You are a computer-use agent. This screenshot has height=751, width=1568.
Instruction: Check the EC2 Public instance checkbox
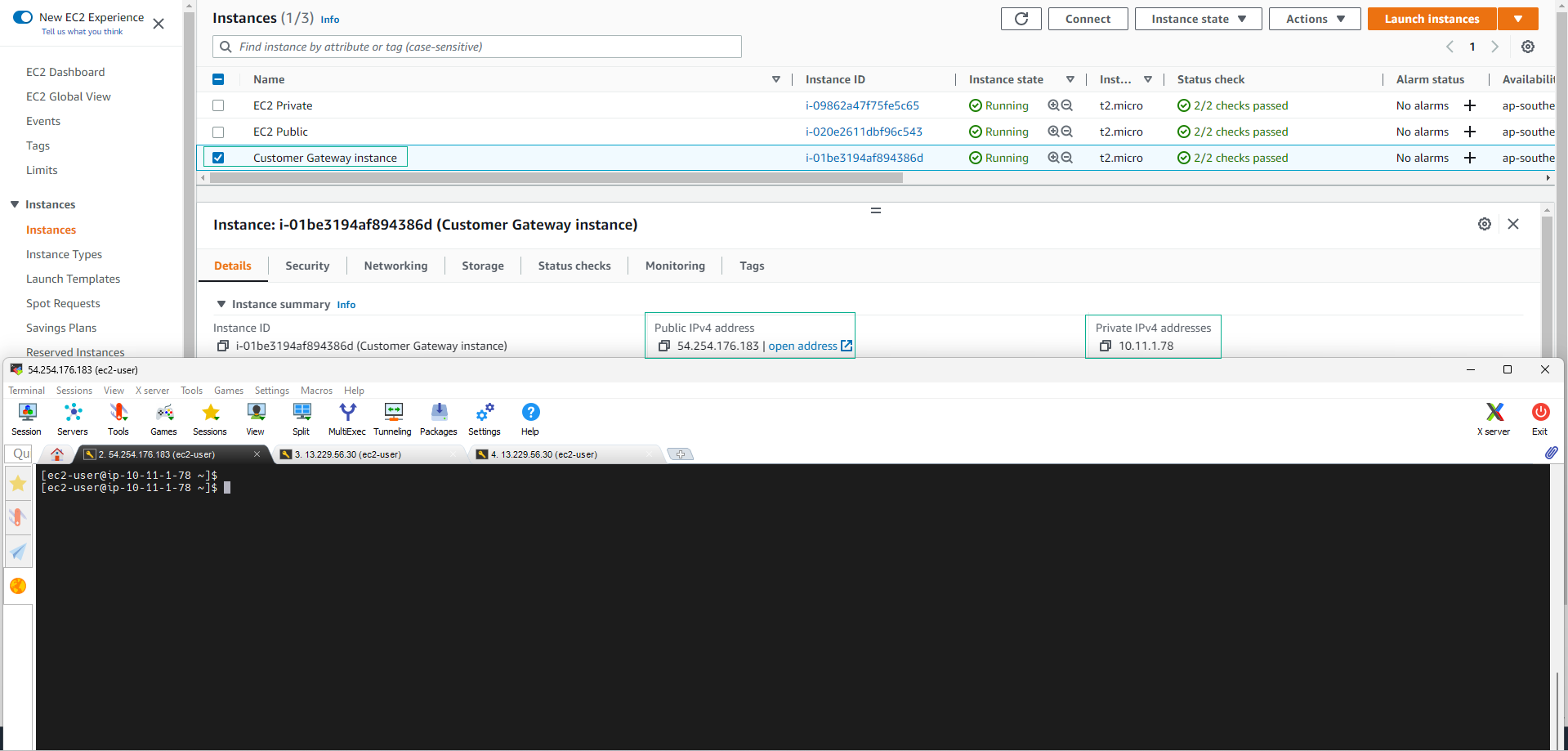point(218,132)
